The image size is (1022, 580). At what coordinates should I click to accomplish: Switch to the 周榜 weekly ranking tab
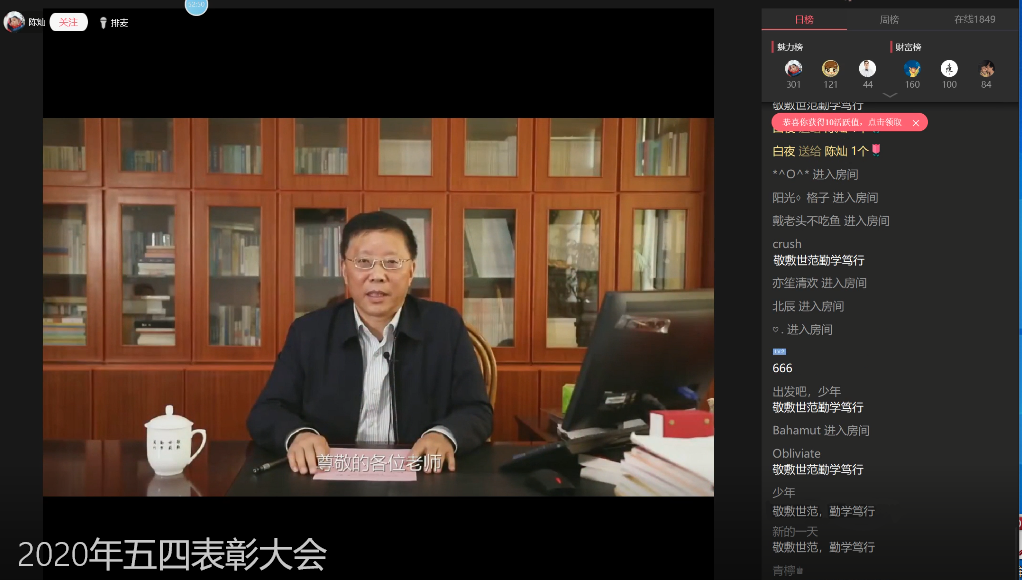point(889,19)
